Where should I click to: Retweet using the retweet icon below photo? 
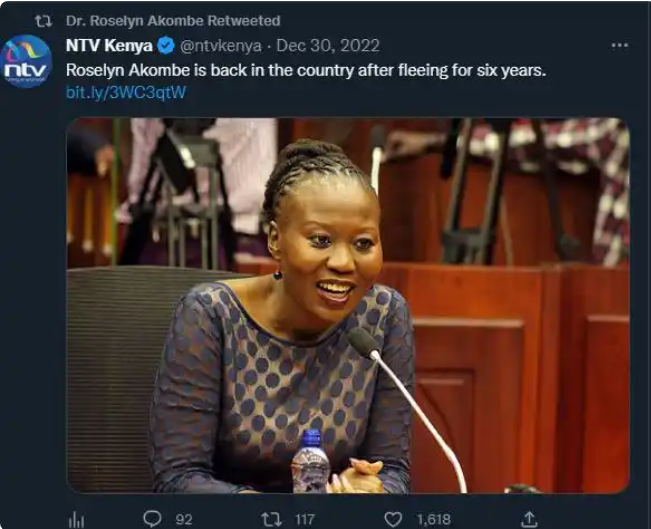(x=272, y=519)
